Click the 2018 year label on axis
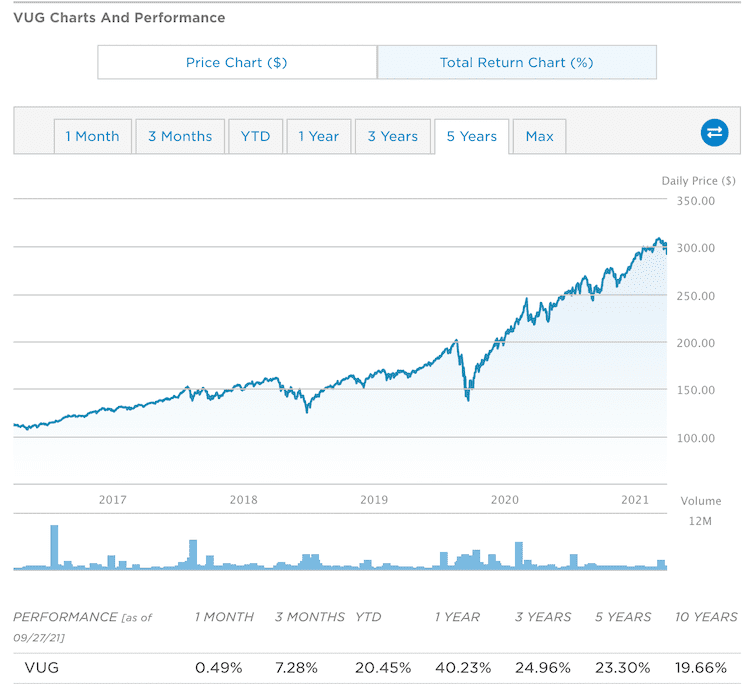The image size is (750, 684). pyautogui.click(x=243, y=500)
